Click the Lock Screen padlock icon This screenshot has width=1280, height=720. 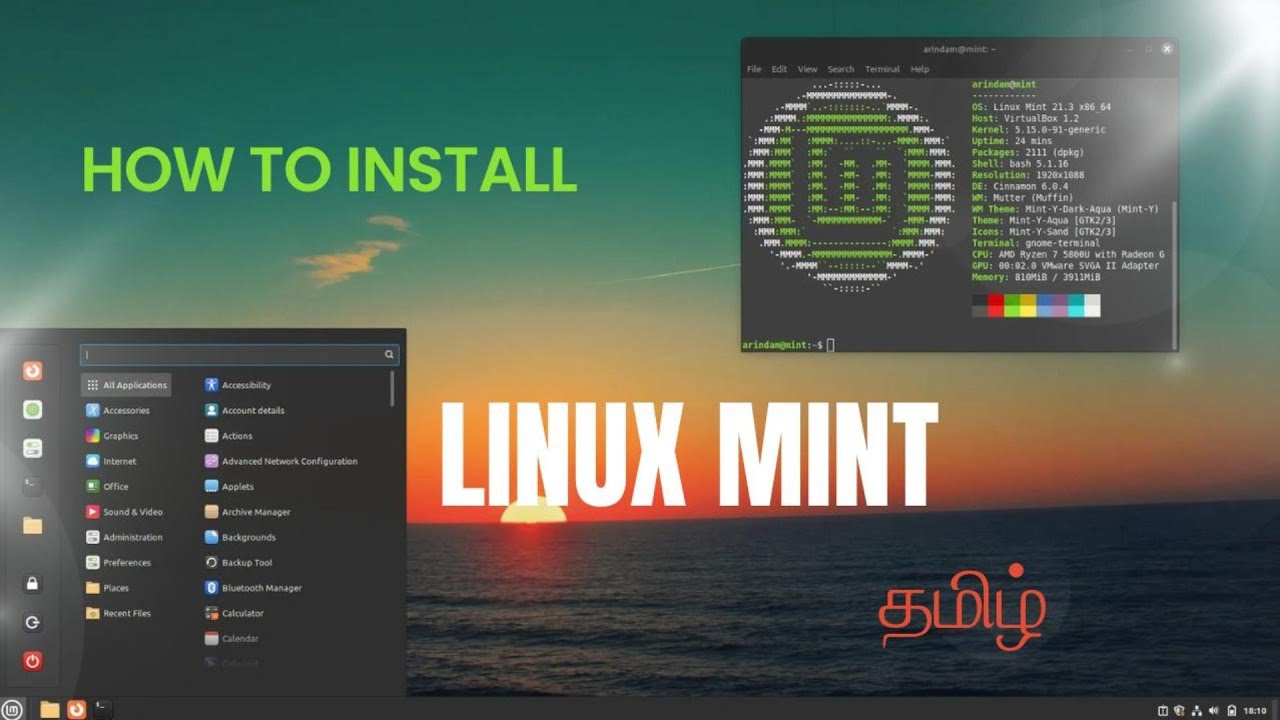coord(33,583)
